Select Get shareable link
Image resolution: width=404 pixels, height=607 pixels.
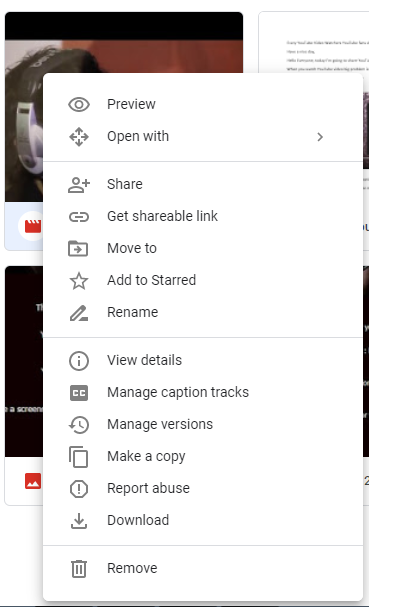(203, 216)
